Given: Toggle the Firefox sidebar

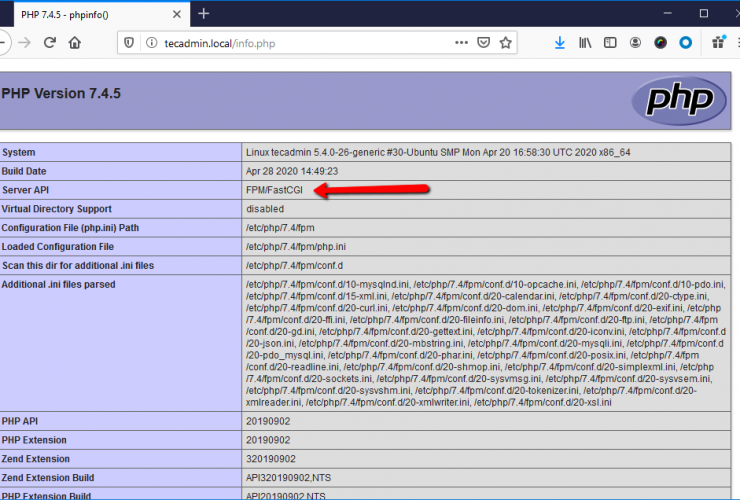Looking at the screenshot, I should (610, 43).
